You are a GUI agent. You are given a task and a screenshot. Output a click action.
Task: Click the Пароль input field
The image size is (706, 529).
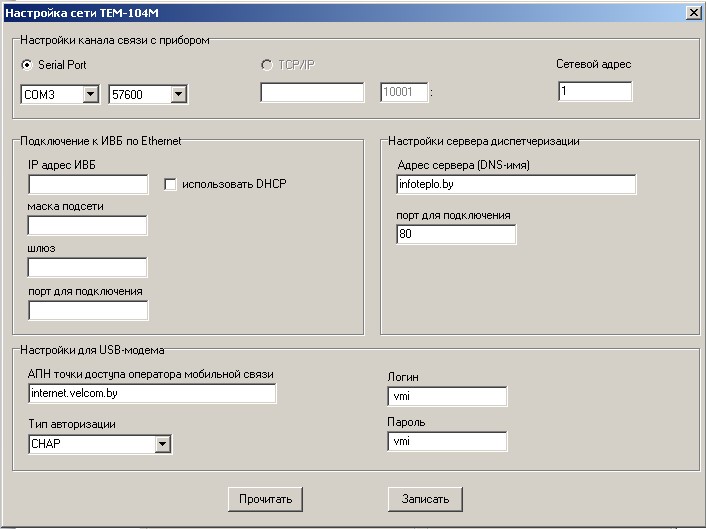coord(447,441)
